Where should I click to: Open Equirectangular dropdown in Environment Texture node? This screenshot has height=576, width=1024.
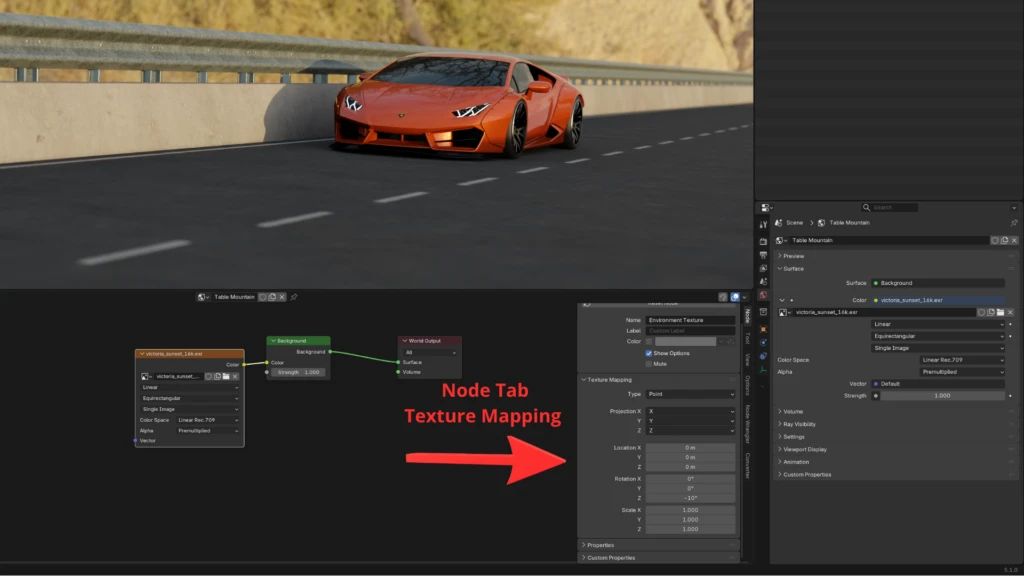[x=189, y=398]
